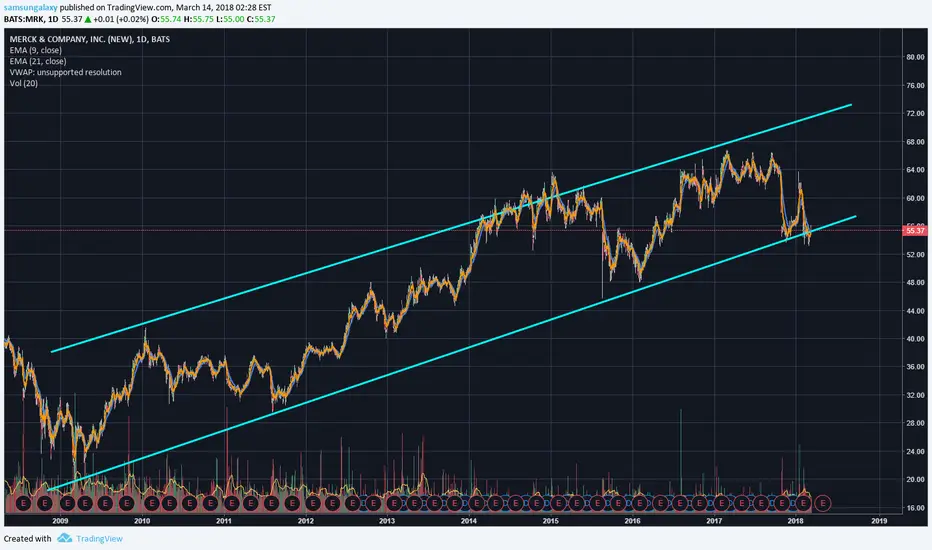The image size is (932, 550).
Task: Select the VWAP unsupported resolution legend
Action: pos(65,73)
